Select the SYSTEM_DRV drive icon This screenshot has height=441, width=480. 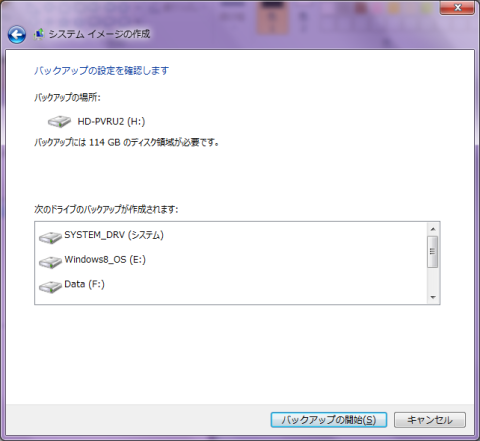[50, 238]
